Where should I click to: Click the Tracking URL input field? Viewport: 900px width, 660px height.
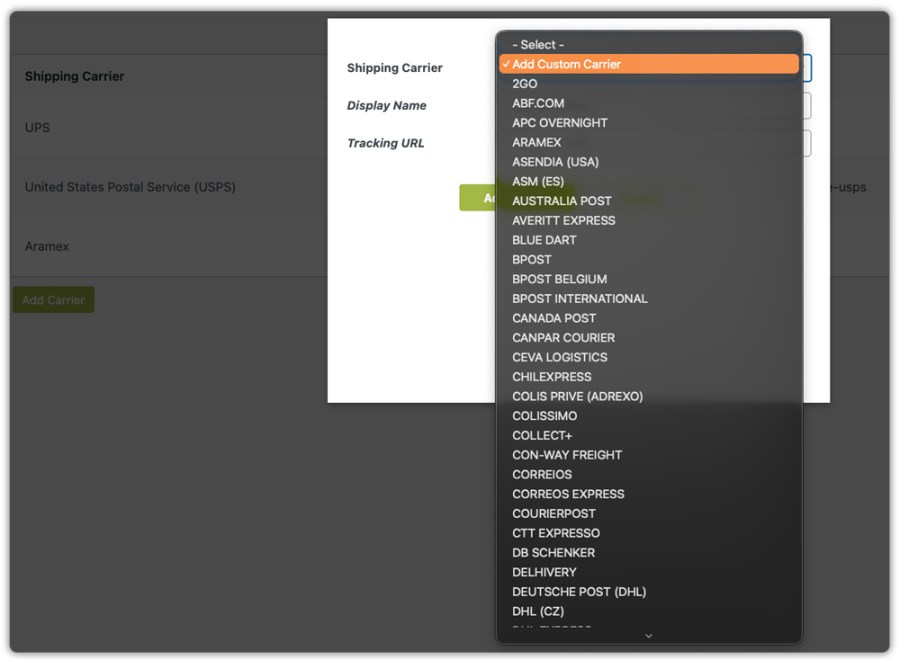click(x=806, y=143)
